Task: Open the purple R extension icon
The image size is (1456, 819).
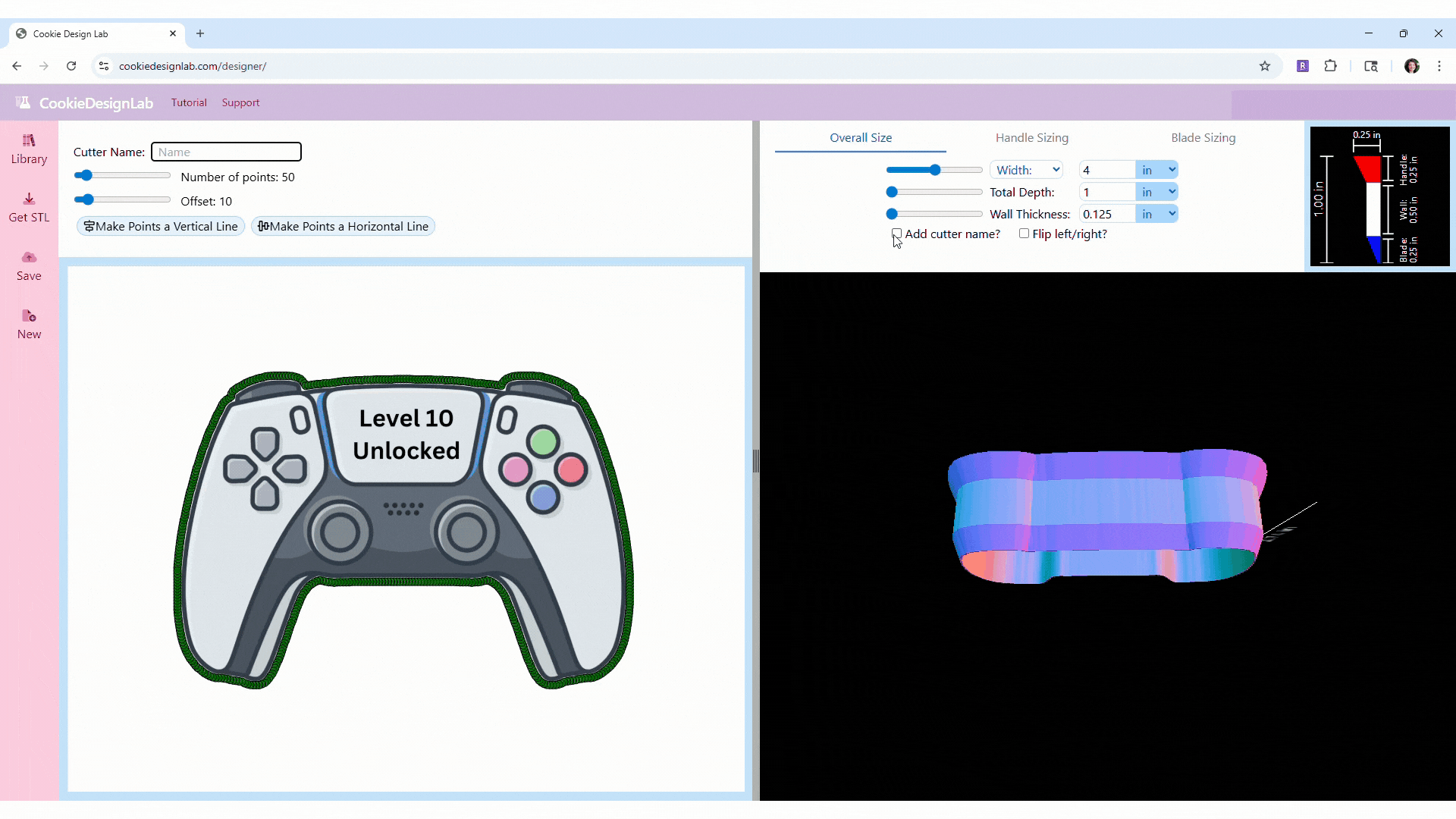Action: 1303,66
